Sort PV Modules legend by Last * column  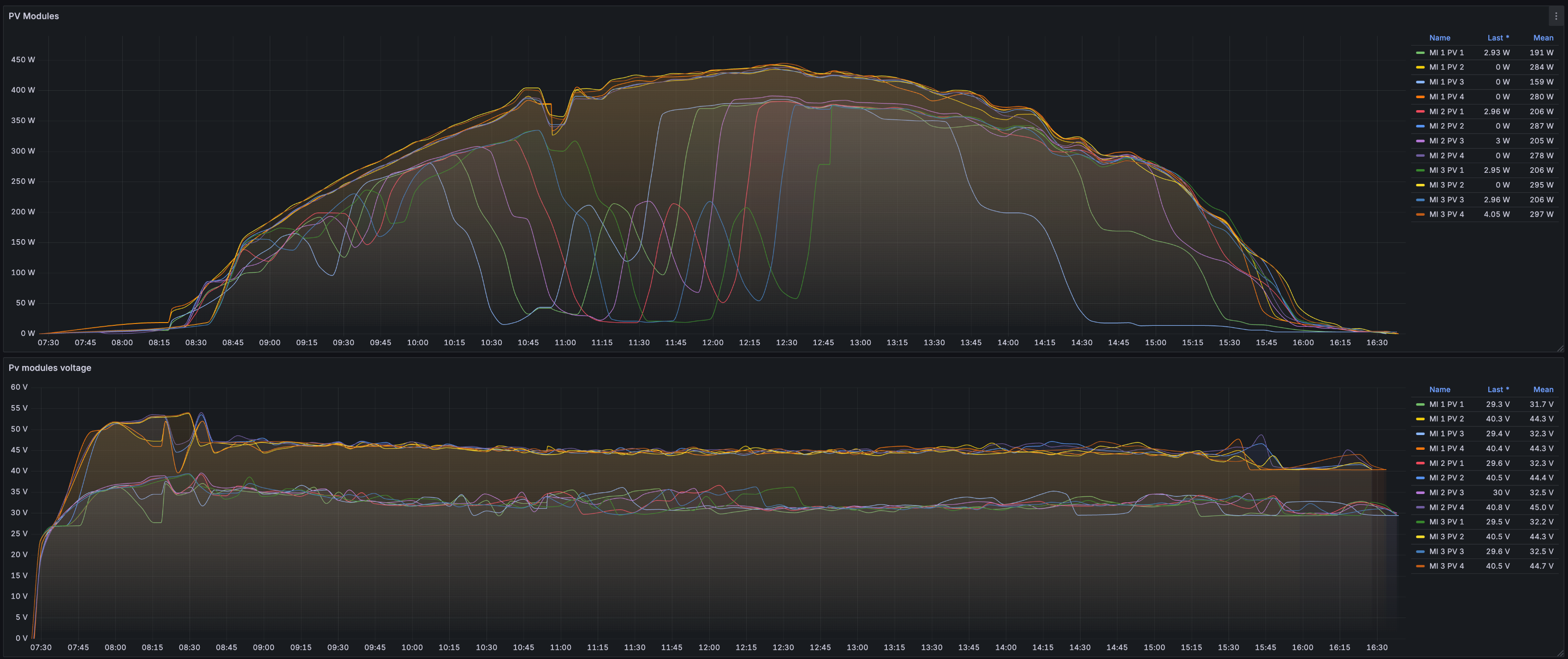pos(1497,38)
